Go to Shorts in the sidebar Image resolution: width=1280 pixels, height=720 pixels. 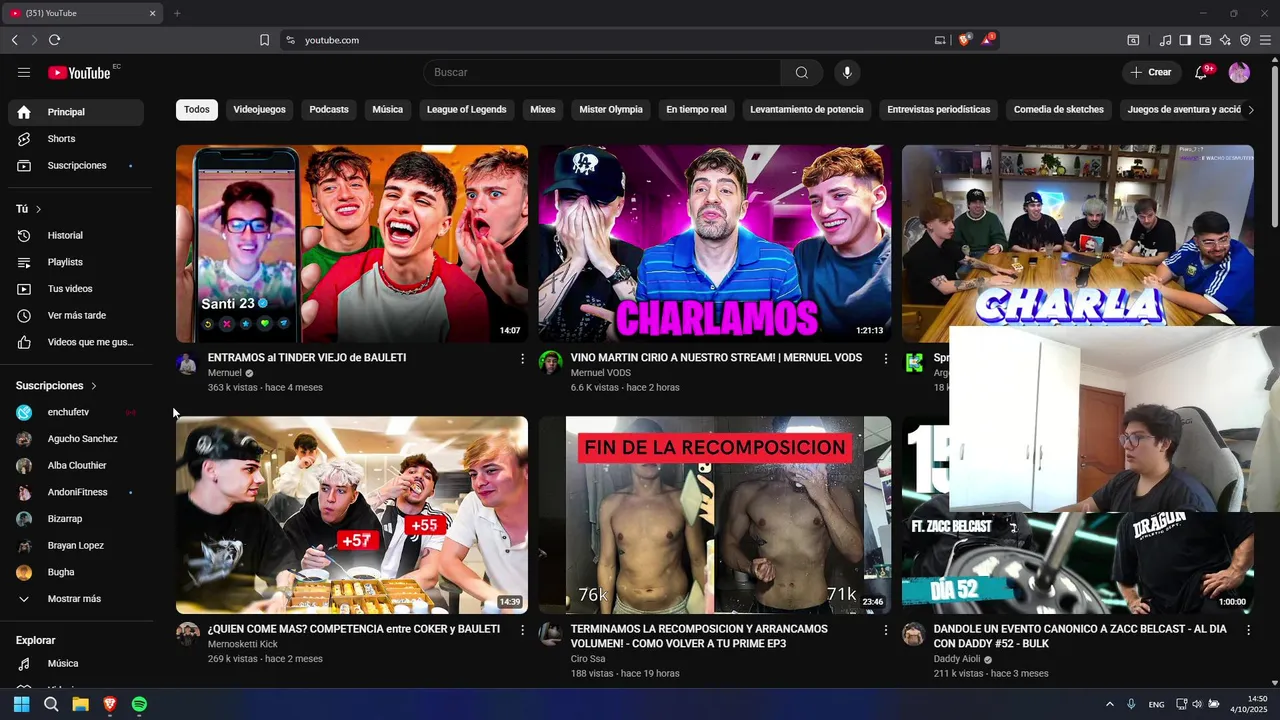point(76,139)
